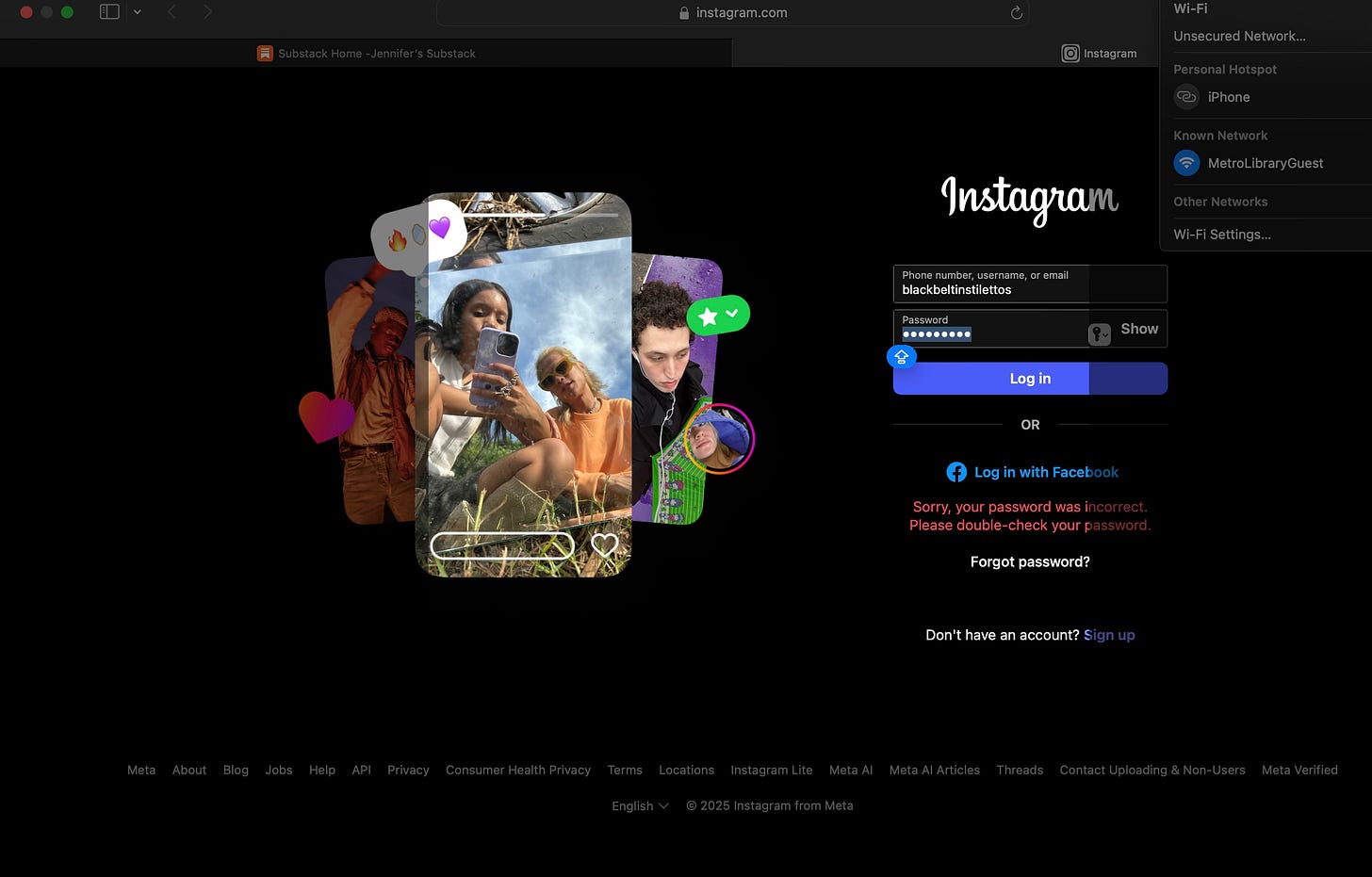Screen dimensions: 1372x877
Task: Open the Jobs footer link
Action: pos(279,770)
